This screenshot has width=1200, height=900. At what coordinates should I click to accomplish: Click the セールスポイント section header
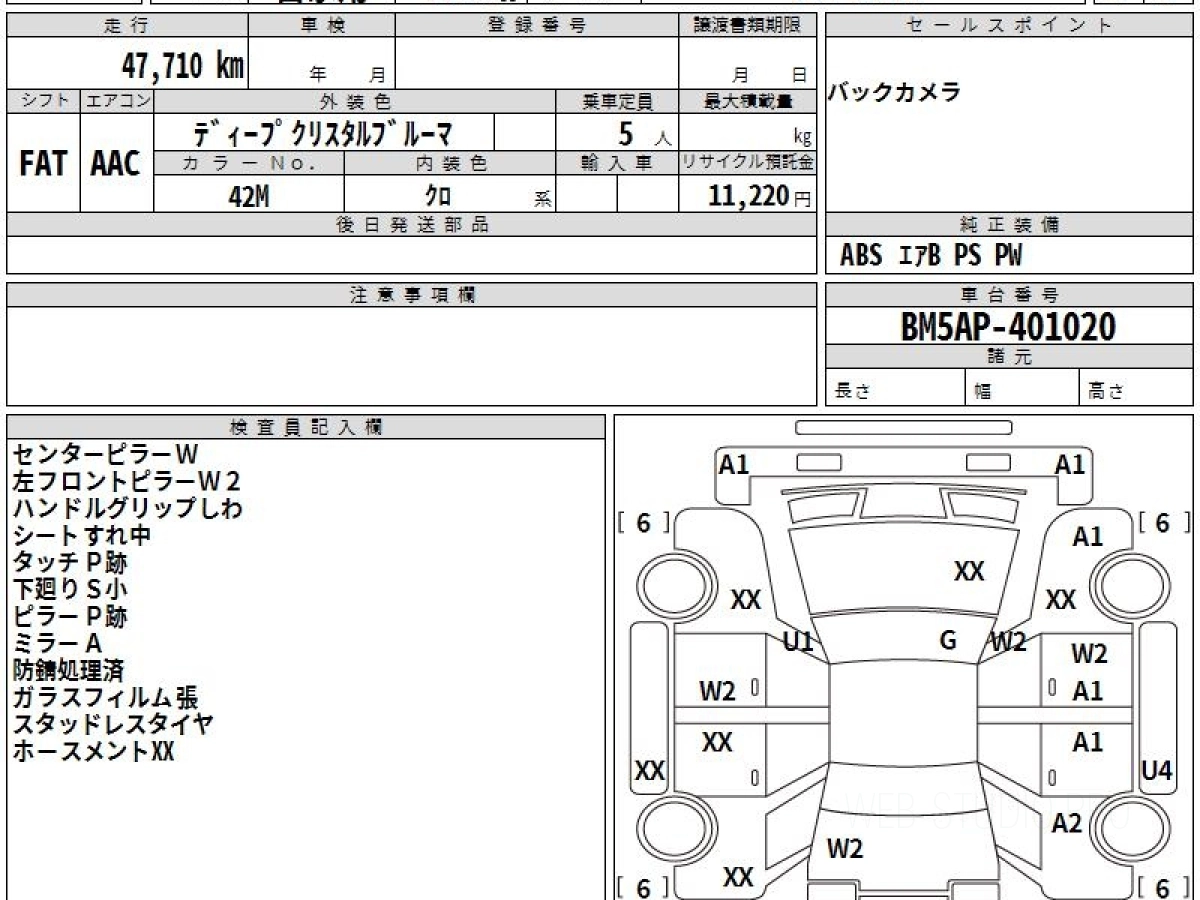(x=1009, y=26)
